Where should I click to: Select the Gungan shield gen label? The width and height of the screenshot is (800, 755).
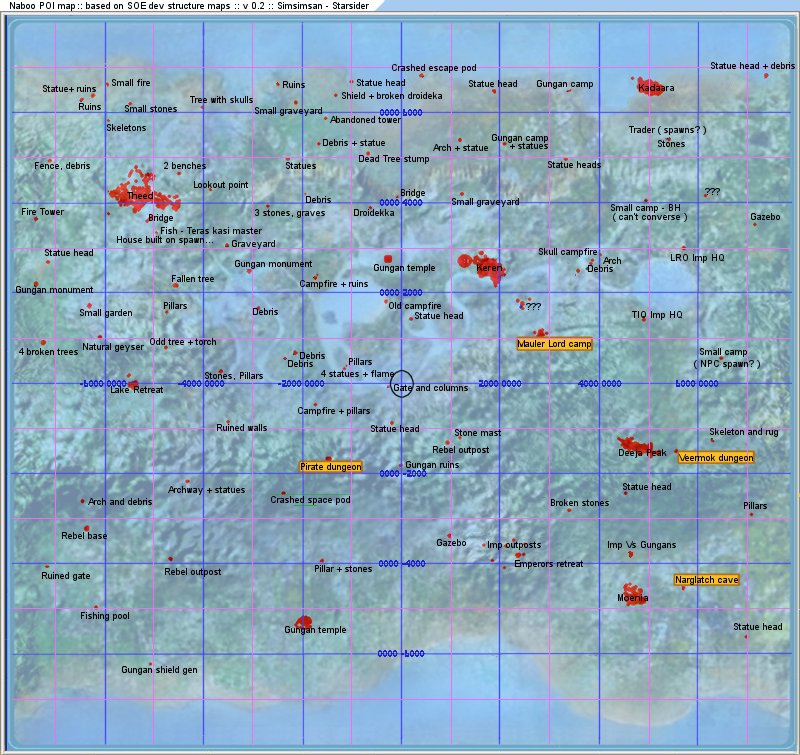point(159,670)
